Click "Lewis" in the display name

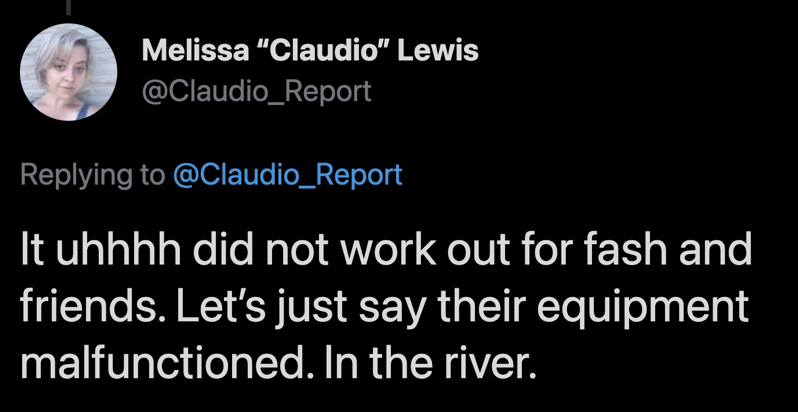coord(438,50)
